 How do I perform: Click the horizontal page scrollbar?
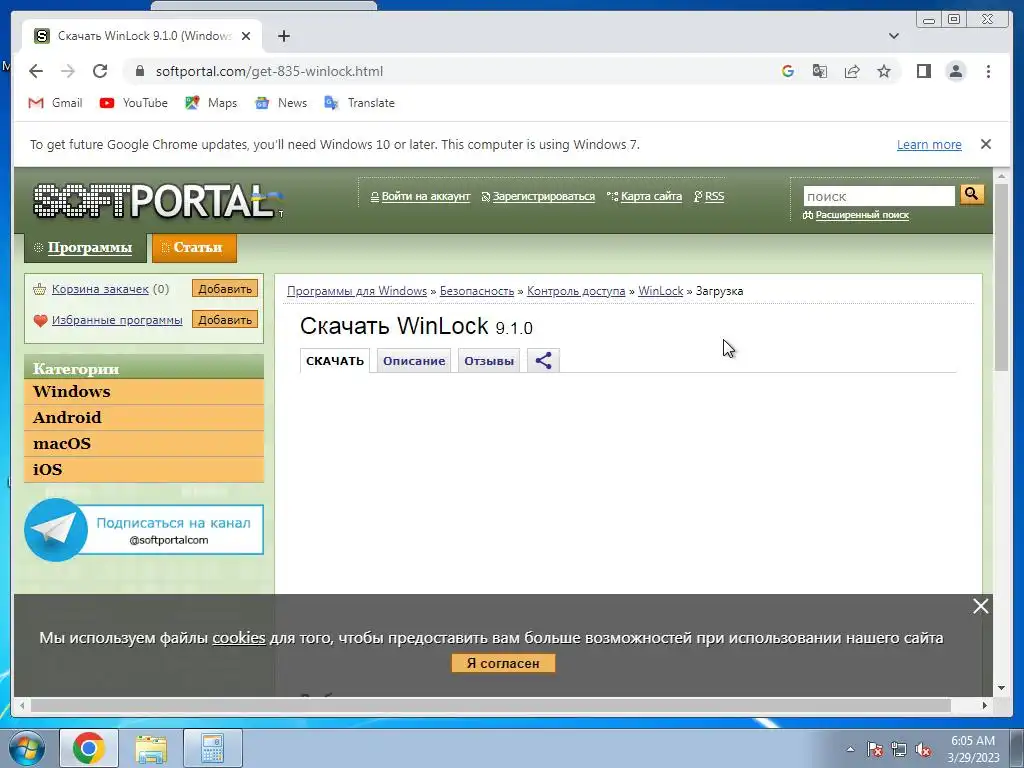(490, 705)
